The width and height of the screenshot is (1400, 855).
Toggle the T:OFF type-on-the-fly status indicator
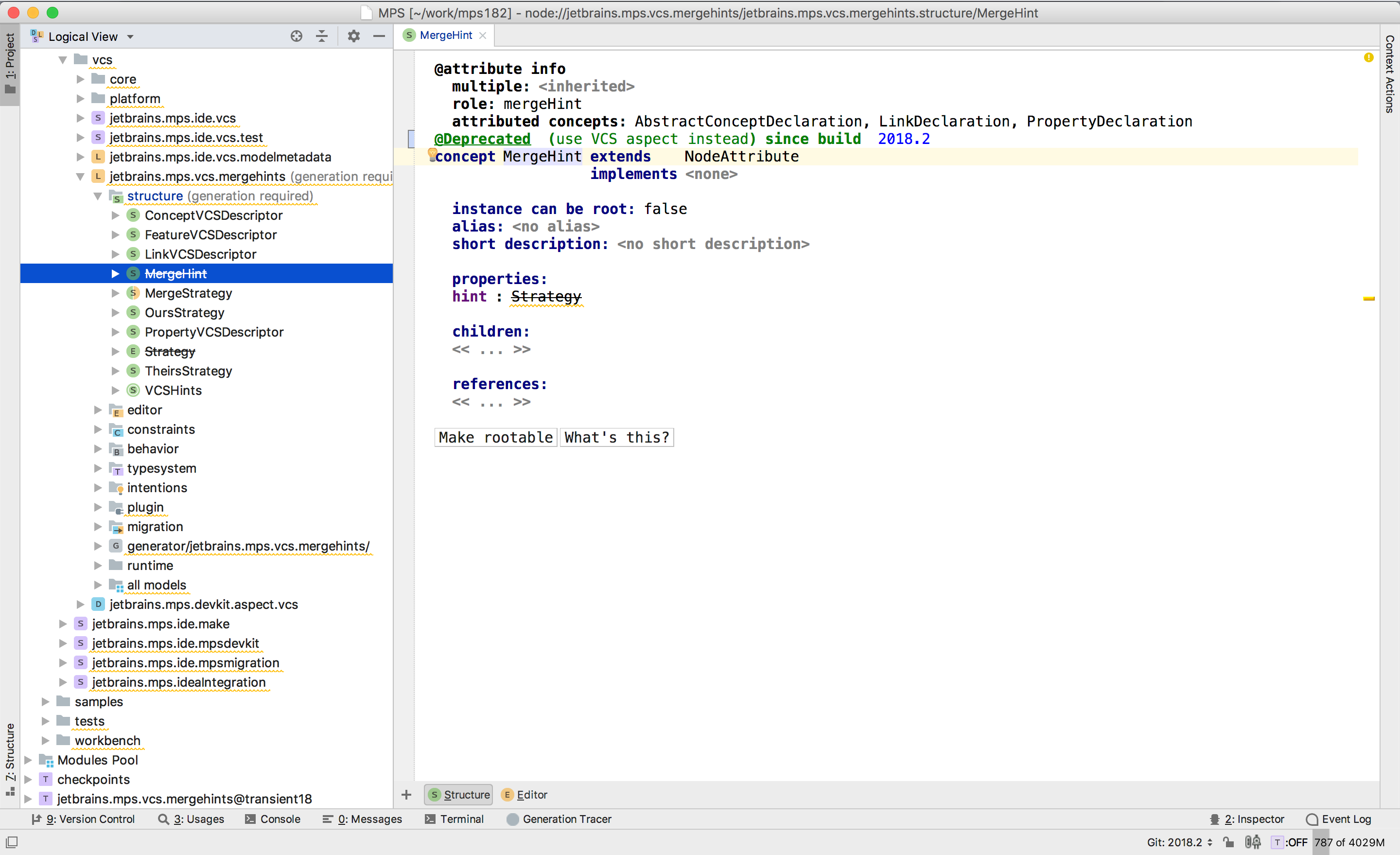[x=1289, y=842]
